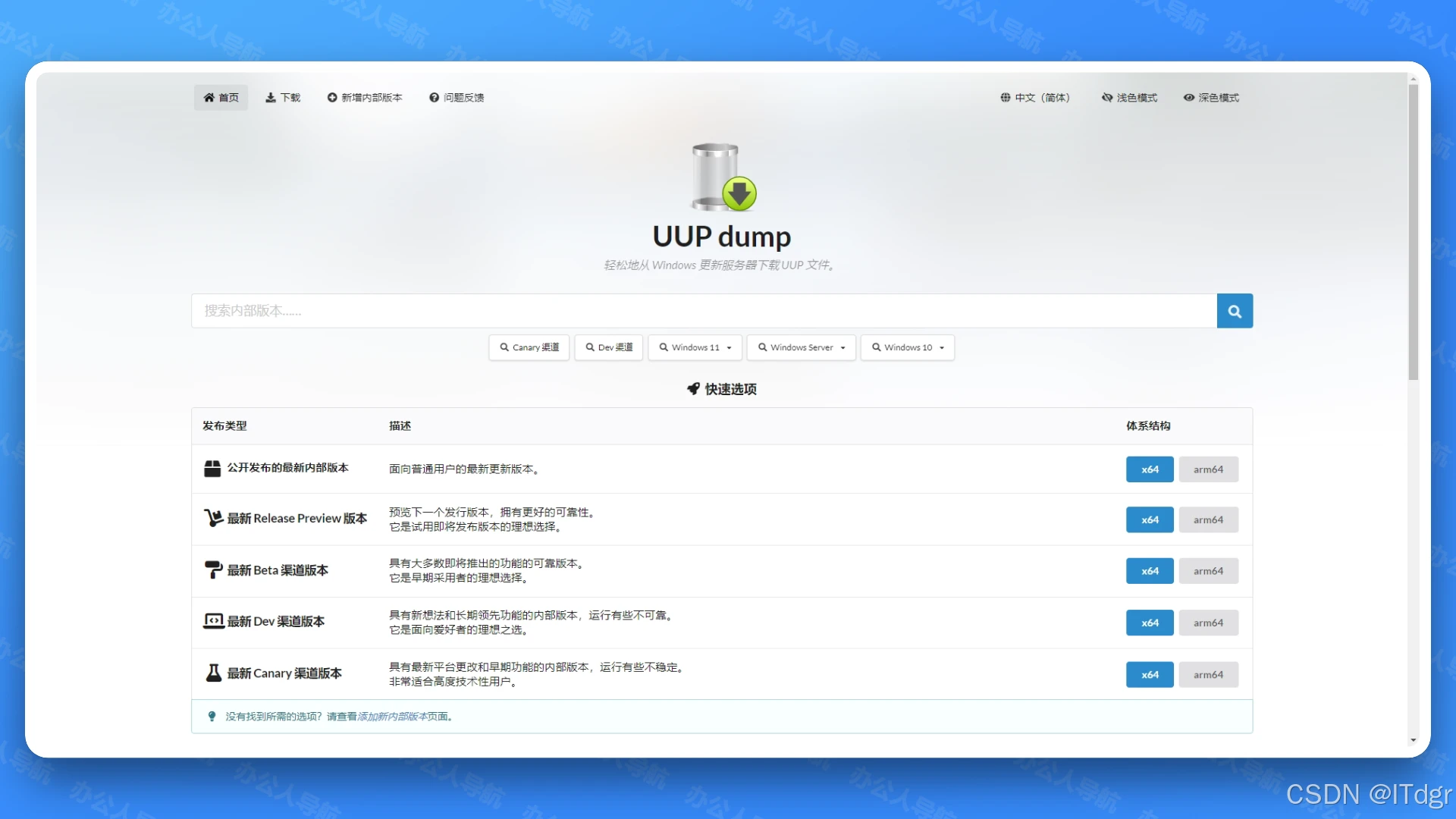Screen dimensions: 1456x819
Task: Expand the Windows 10 dropdown
Action: click(x=908, y=347)
